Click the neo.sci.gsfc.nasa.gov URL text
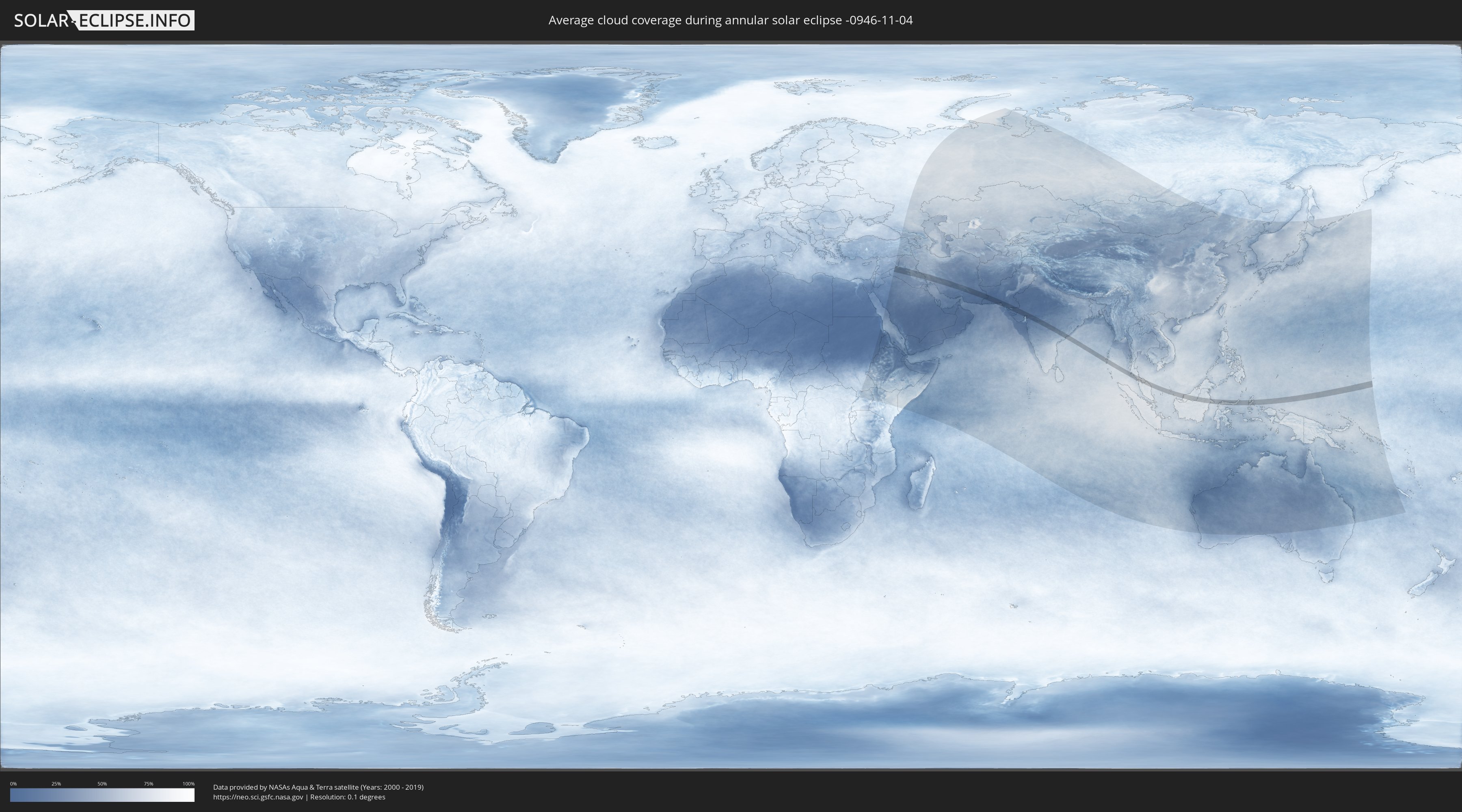 [x=258, y=797]
